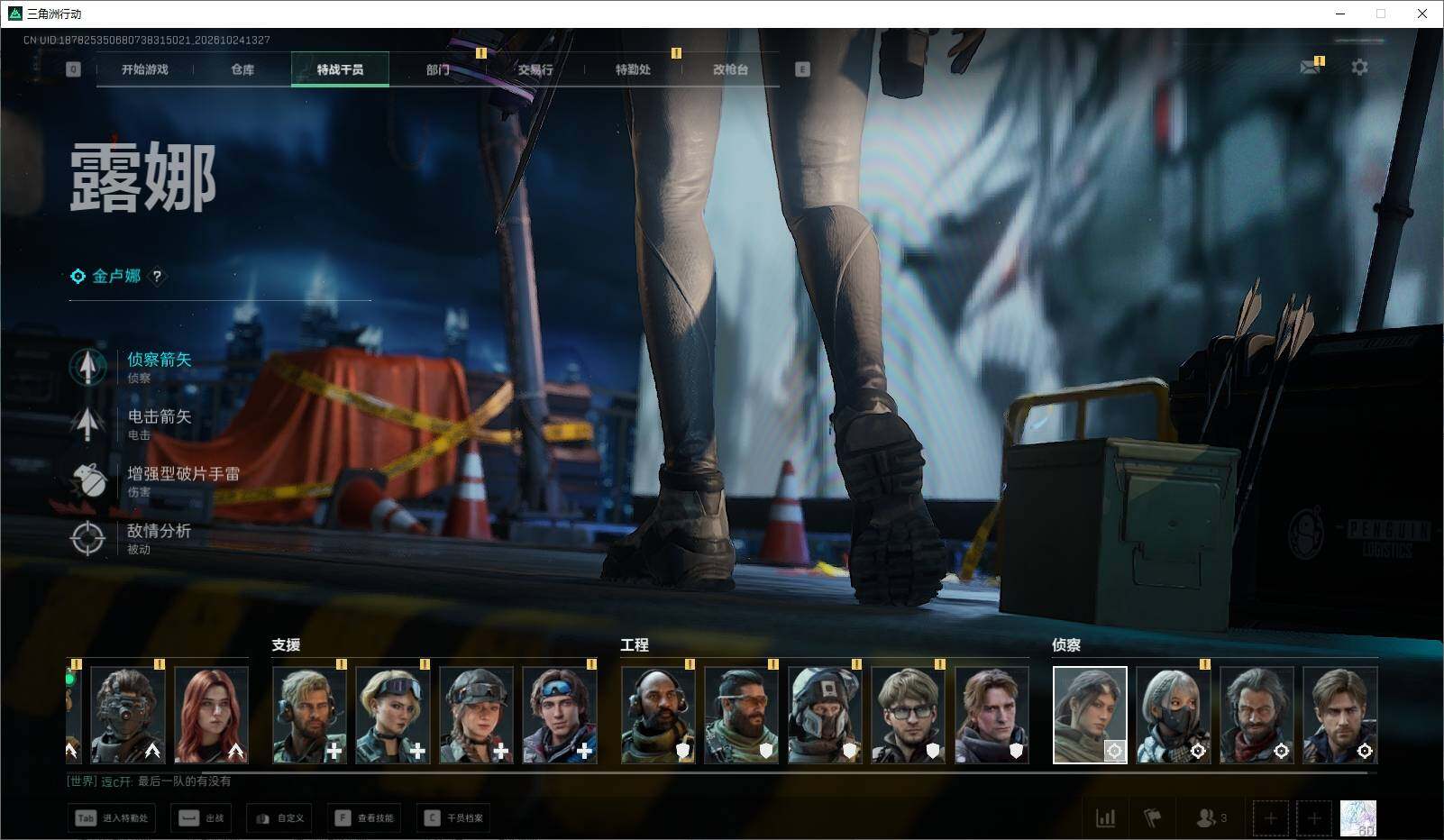This screenshot has height=840, width=1444.
Task: Click the 金卢娜 operator name label
Action: pyautogui.click(x=116, y=277)
